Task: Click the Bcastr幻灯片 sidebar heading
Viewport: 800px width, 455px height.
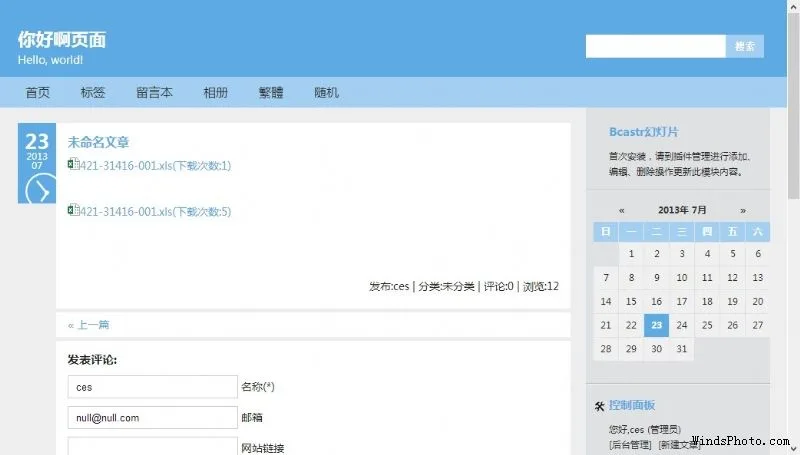Action: (644, 132)
